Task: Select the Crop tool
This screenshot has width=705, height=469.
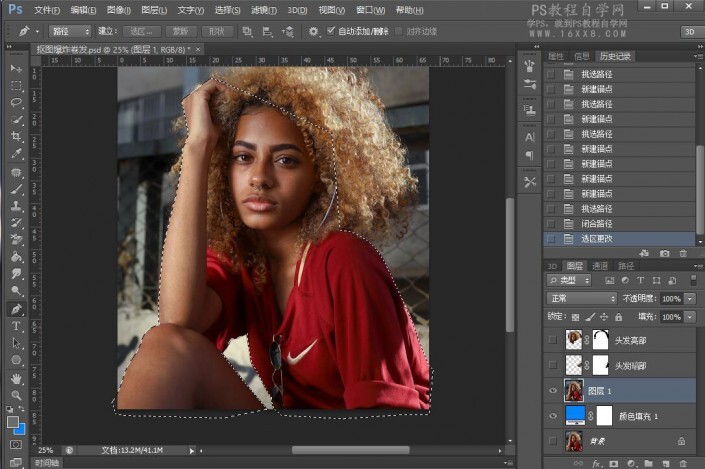Action: coord(16,137)
